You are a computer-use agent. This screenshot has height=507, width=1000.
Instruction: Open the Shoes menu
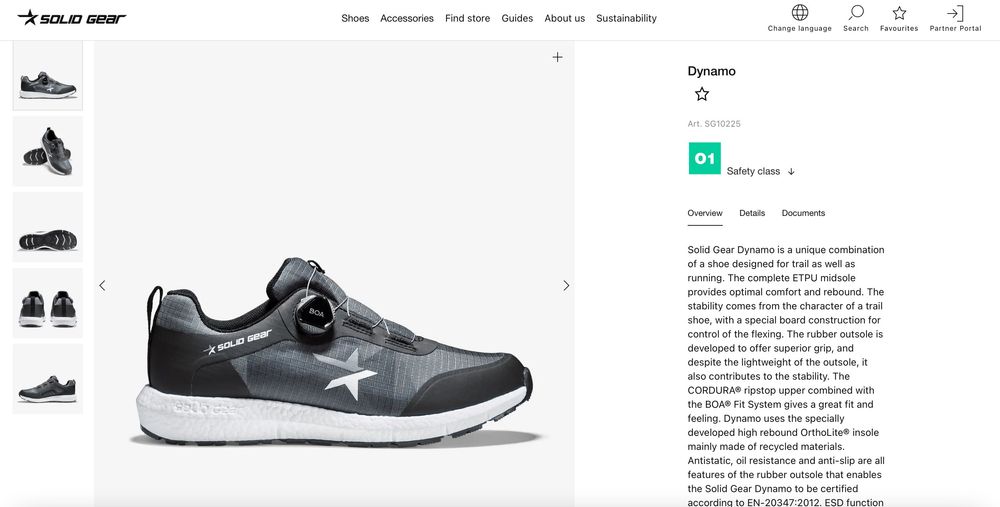tap(355, 18)
